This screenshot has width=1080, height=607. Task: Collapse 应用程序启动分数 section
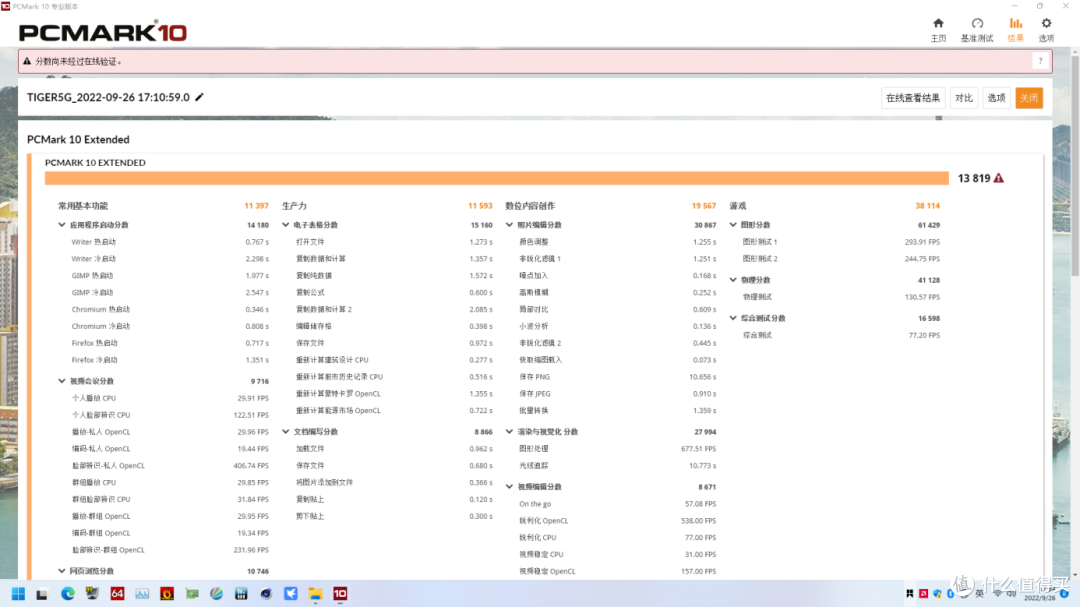point(62,225)
